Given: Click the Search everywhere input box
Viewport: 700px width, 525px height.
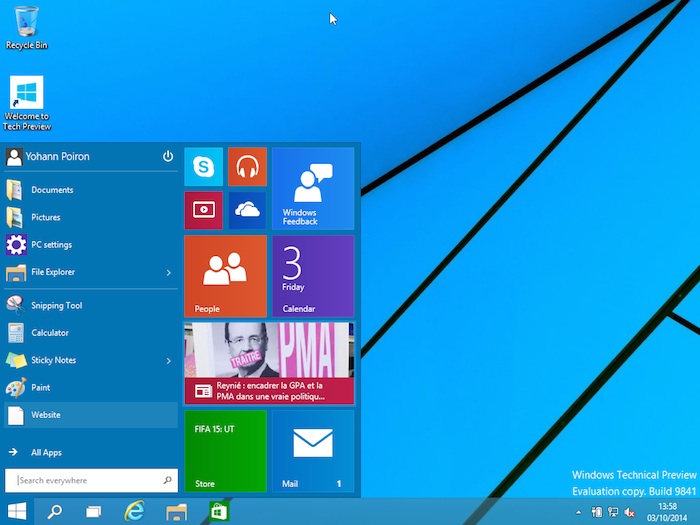Looking at the screenshot, I should tap(91, 481).
